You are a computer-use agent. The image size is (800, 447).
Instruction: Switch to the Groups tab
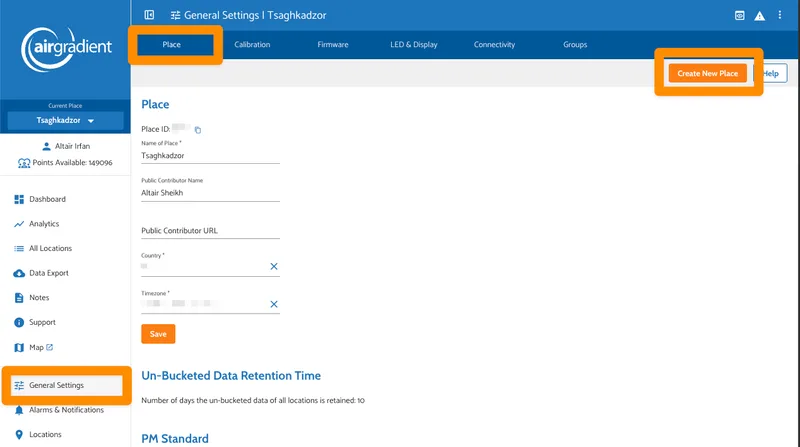[x=575, y=44]
